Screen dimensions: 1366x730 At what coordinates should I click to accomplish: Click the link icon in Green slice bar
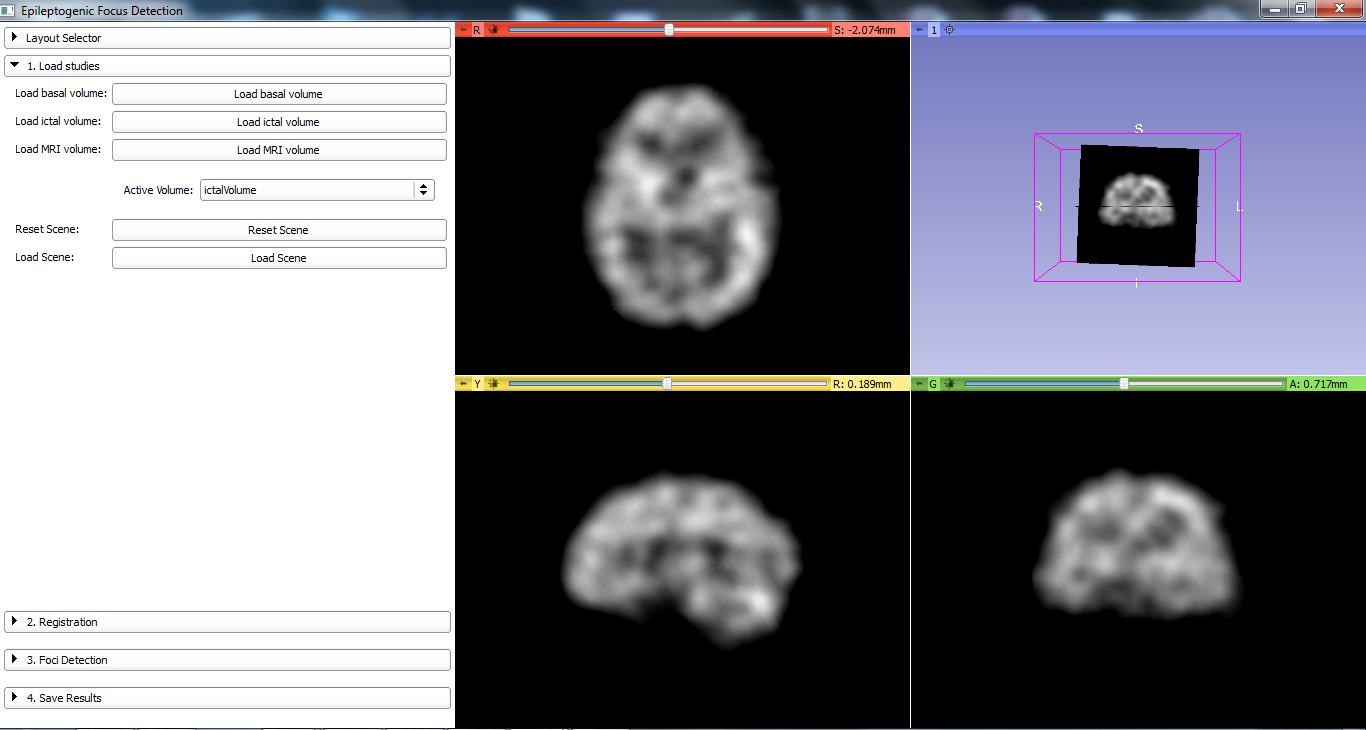pos(949,384)
